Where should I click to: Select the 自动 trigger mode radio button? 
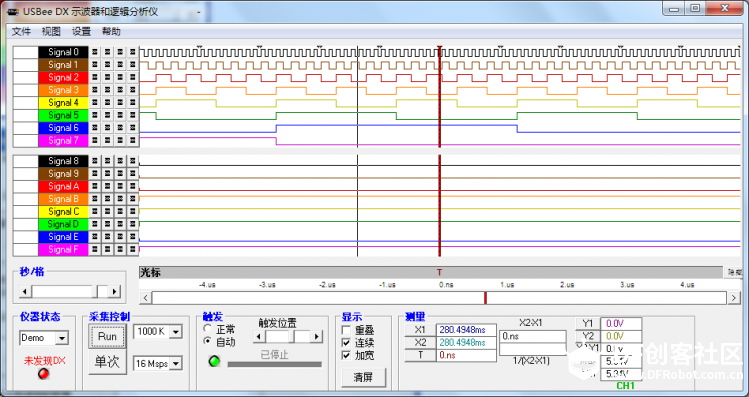pos(207,341)
